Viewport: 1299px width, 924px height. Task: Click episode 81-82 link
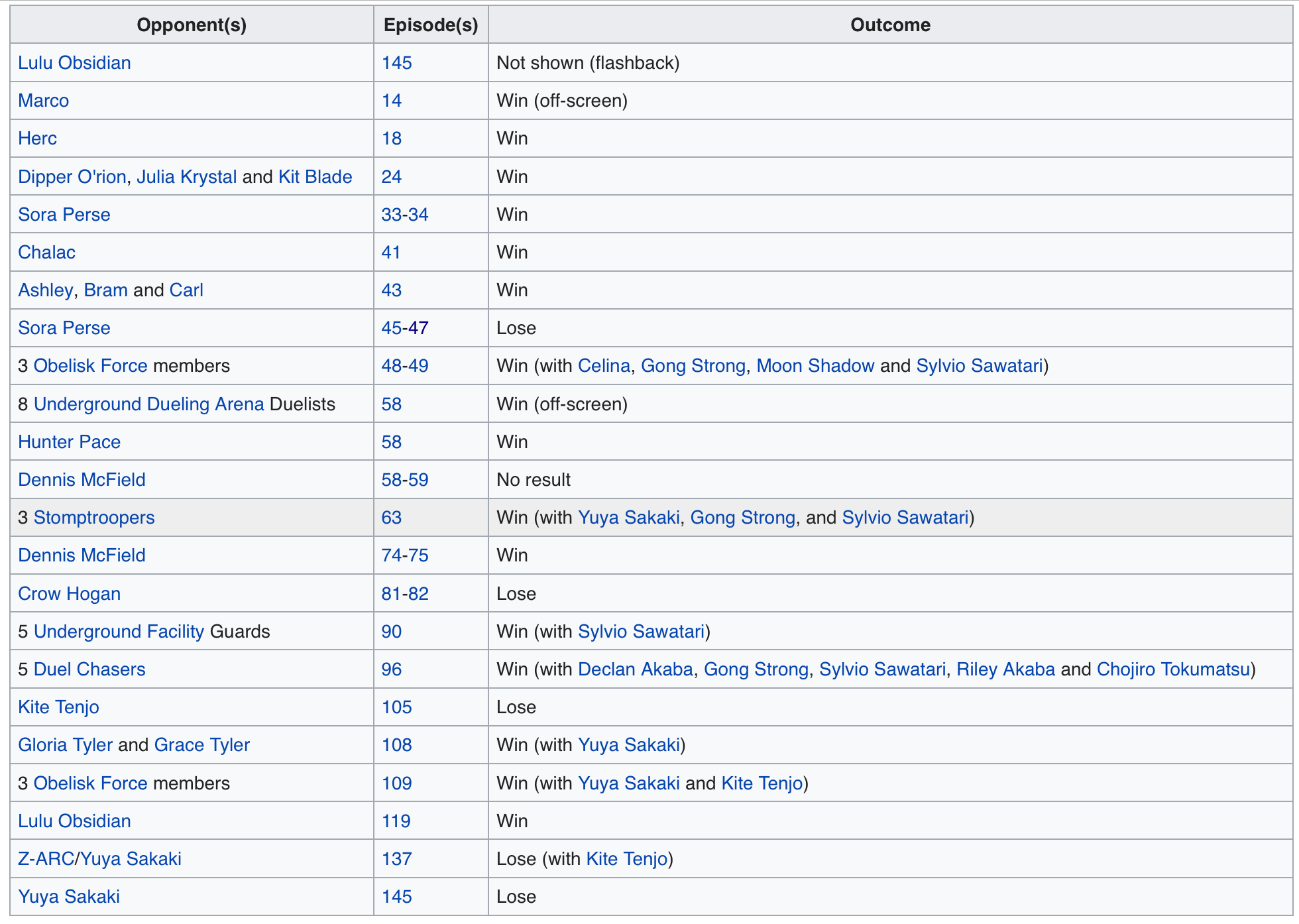pos(405,594)
